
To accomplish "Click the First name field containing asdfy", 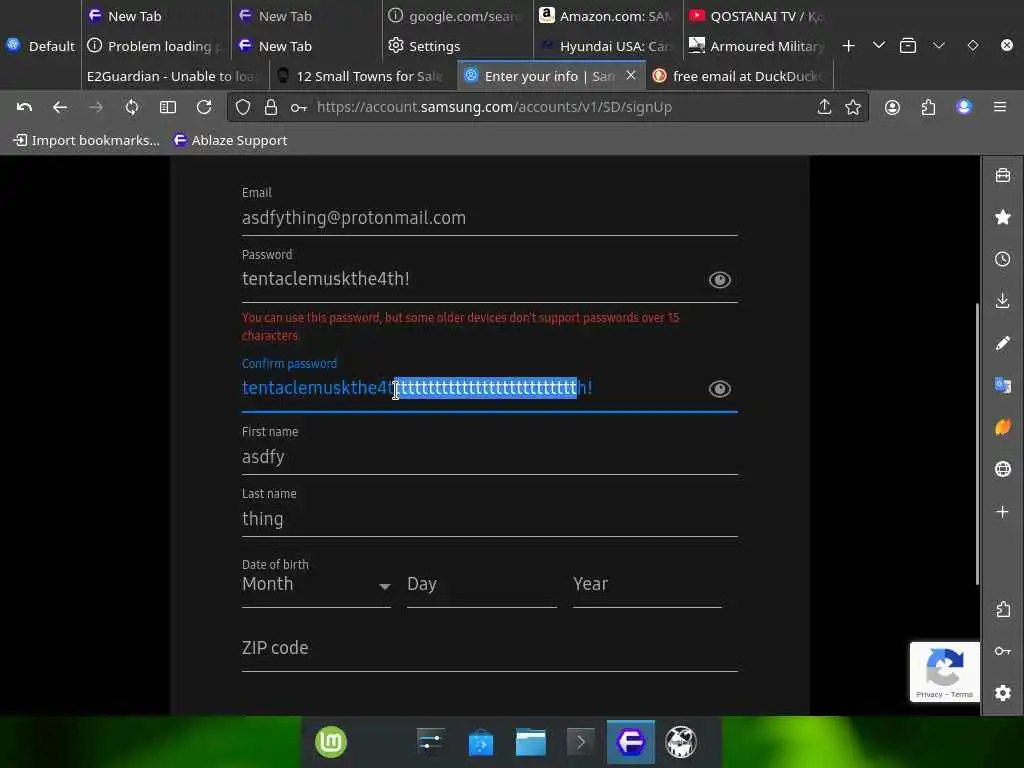I will (x=489, y=457).
